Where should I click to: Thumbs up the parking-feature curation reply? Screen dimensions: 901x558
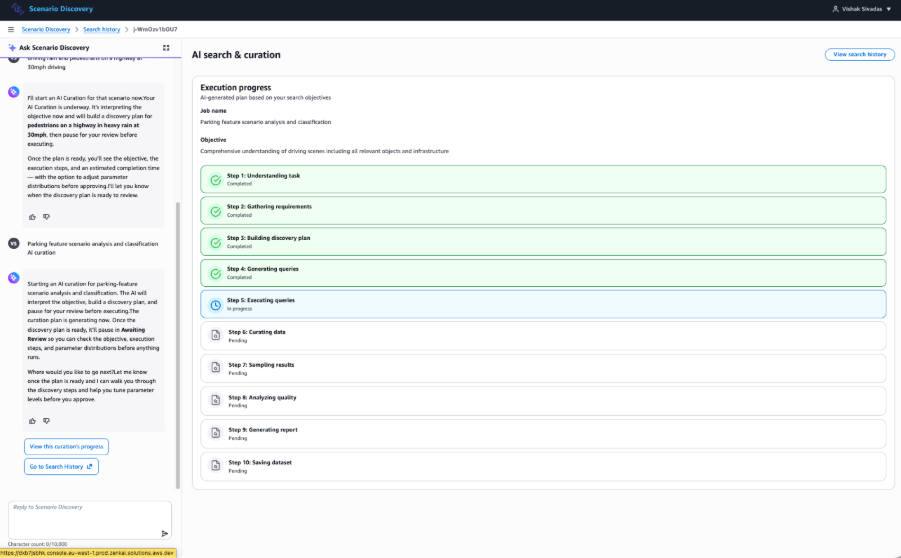point(32,421)
